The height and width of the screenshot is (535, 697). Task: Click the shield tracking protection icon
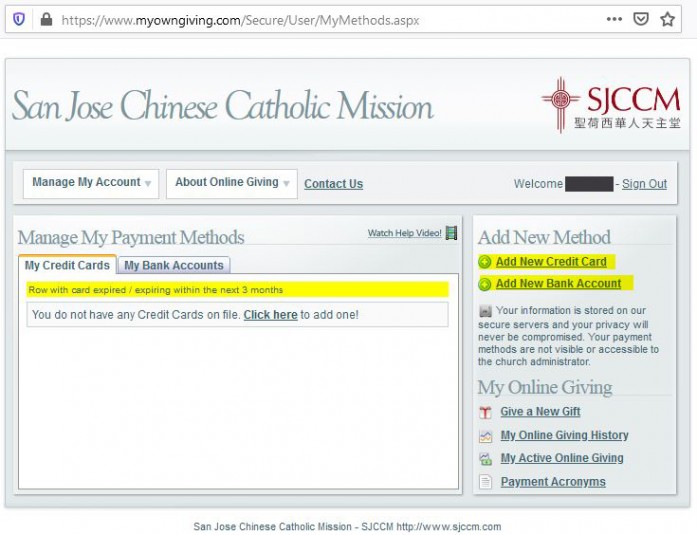click(20, 19)
